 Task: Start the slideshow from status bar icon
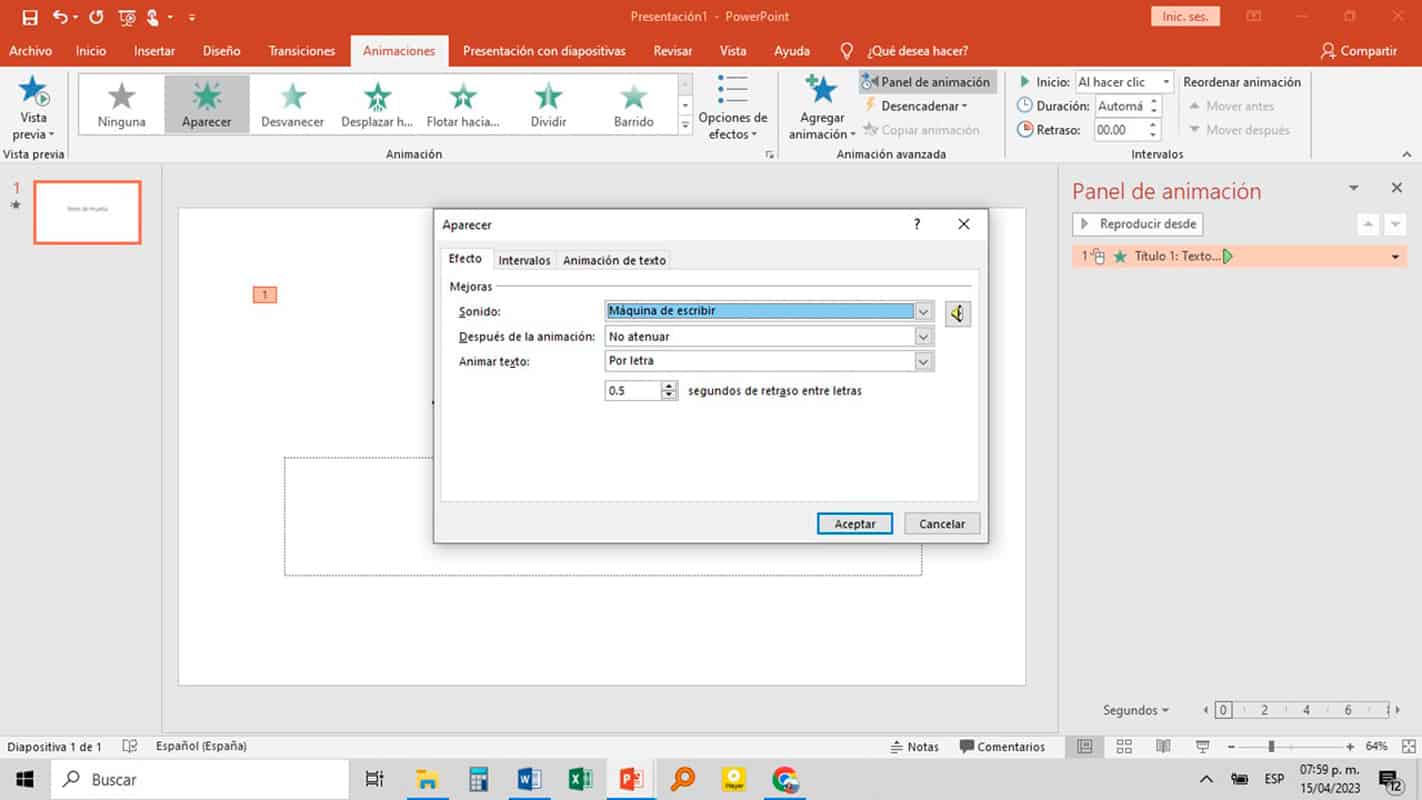(1202, 747)
